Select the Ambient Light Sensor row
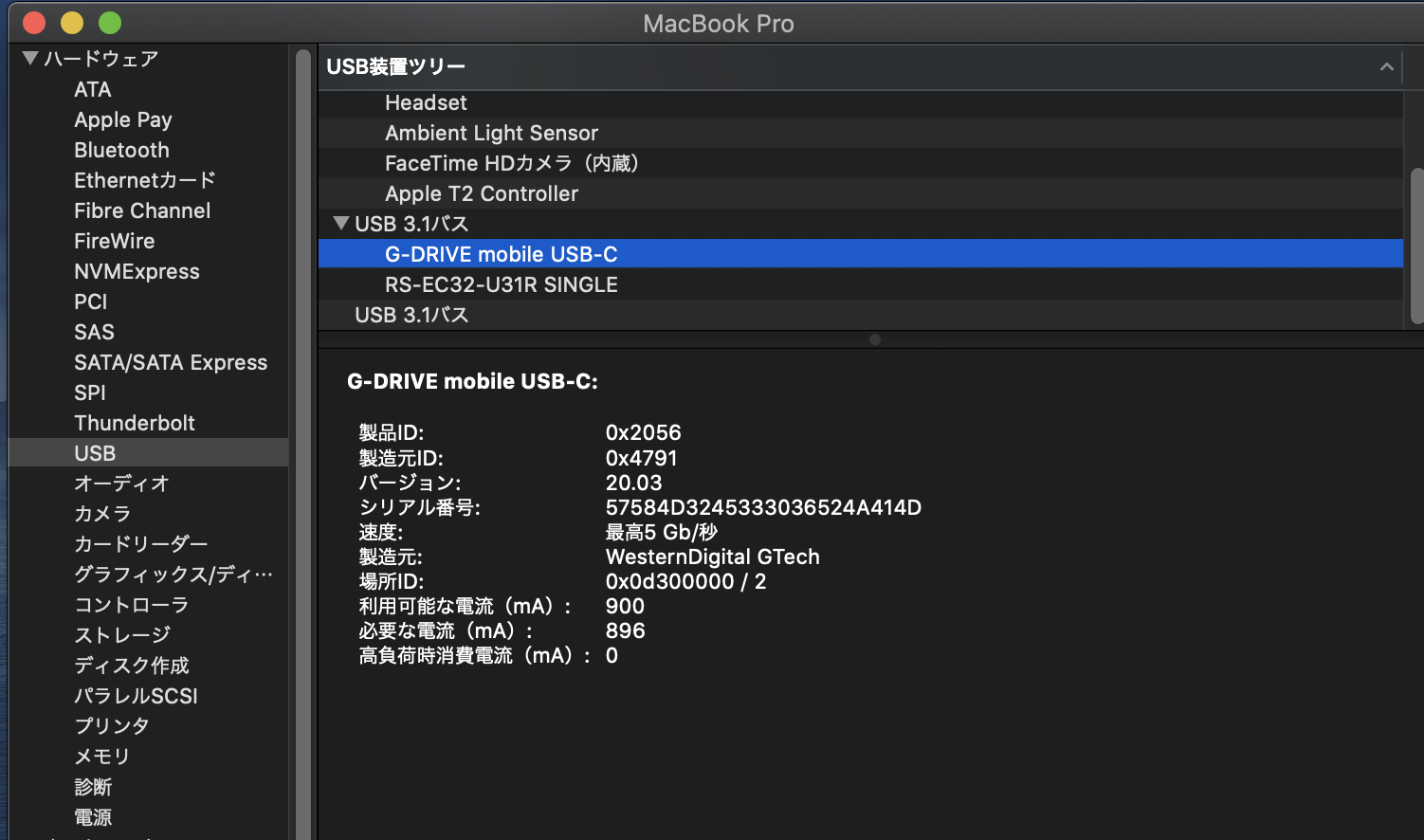The width and height of the screenshot is (1424, 840). (491, 133)
